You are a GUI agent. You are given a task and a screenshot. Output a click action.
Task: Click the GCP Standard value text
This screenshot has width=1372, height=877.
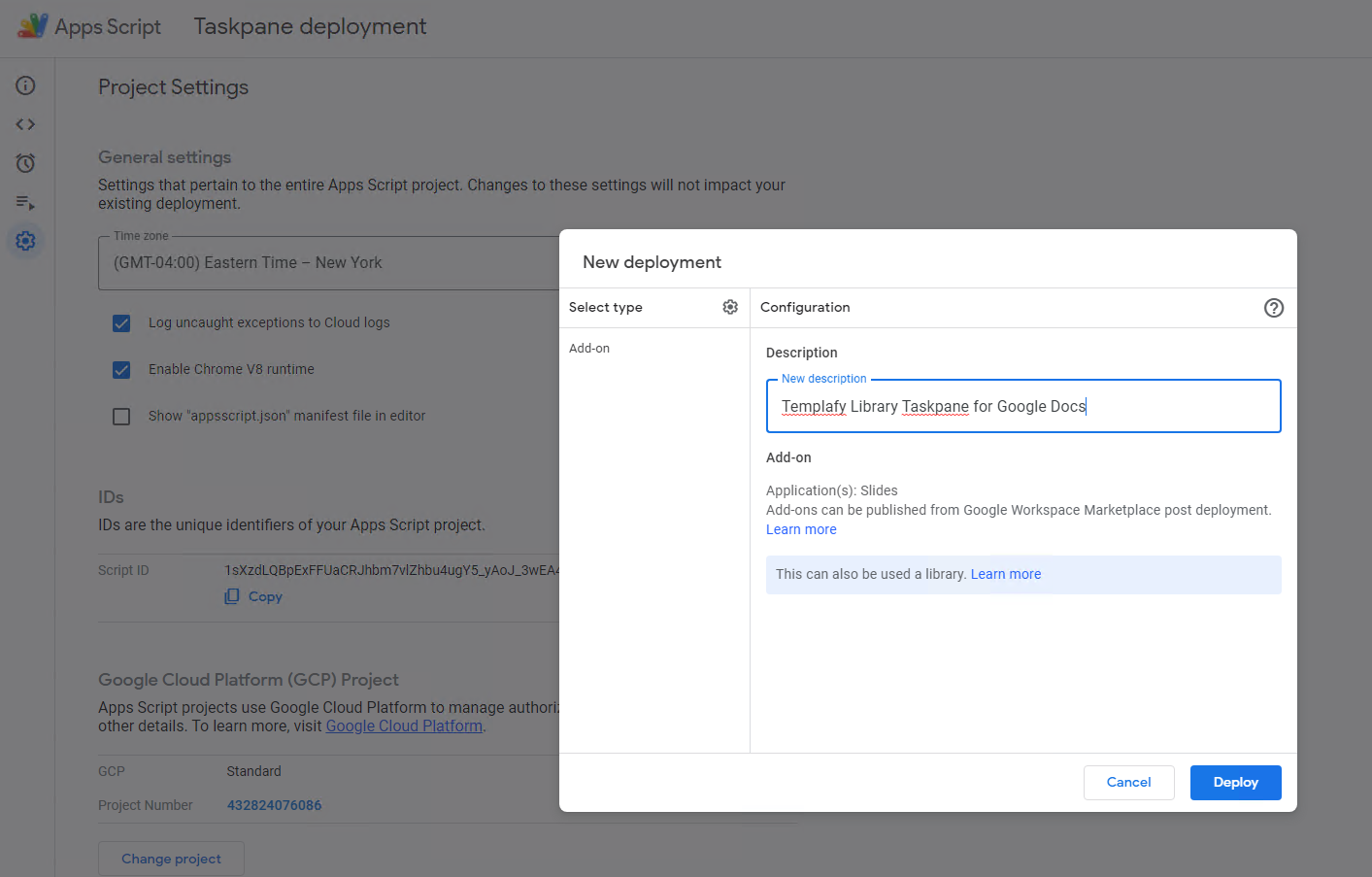point(254,771)
